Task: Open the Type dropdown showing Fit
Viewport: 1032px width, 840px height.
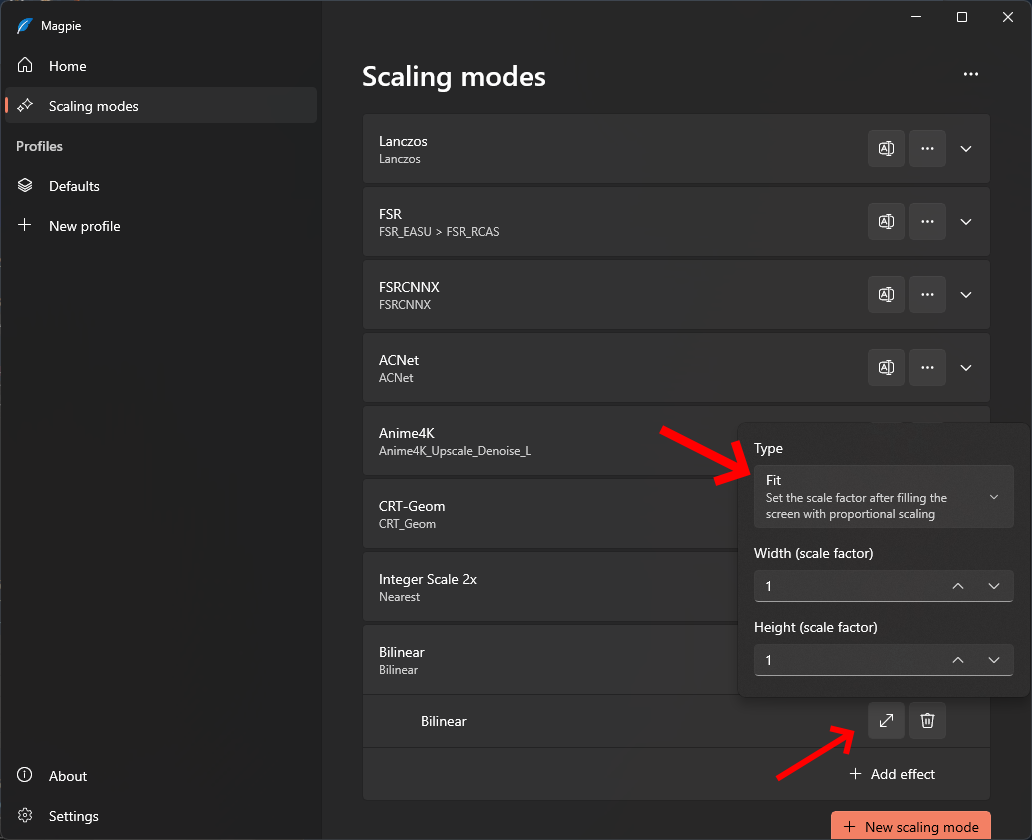Action: (883, 497)
